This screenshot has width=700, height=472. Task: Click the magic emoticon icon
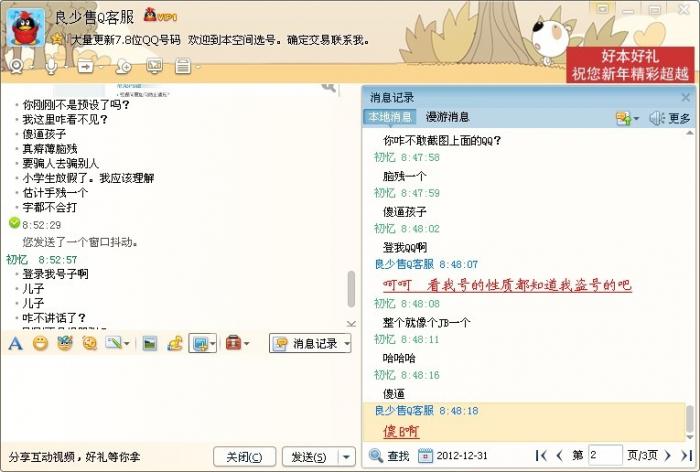coord(65,343)
